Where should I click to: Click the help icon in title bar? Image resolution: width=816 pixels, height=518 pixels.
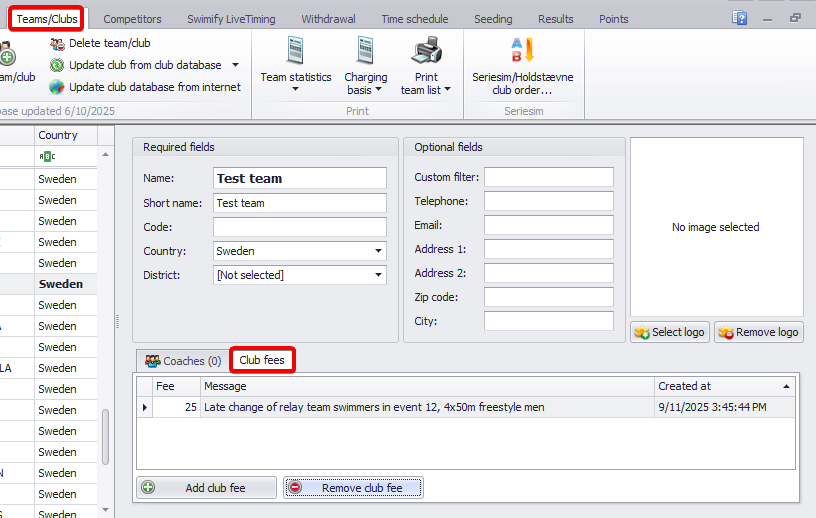[x=740, y=18]
